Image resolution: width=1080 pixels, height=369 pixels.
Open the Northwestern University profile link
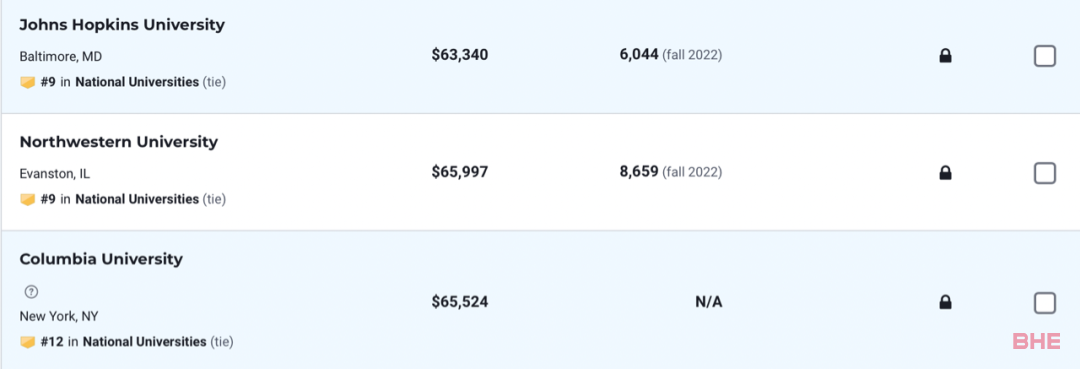pos(118,142)
